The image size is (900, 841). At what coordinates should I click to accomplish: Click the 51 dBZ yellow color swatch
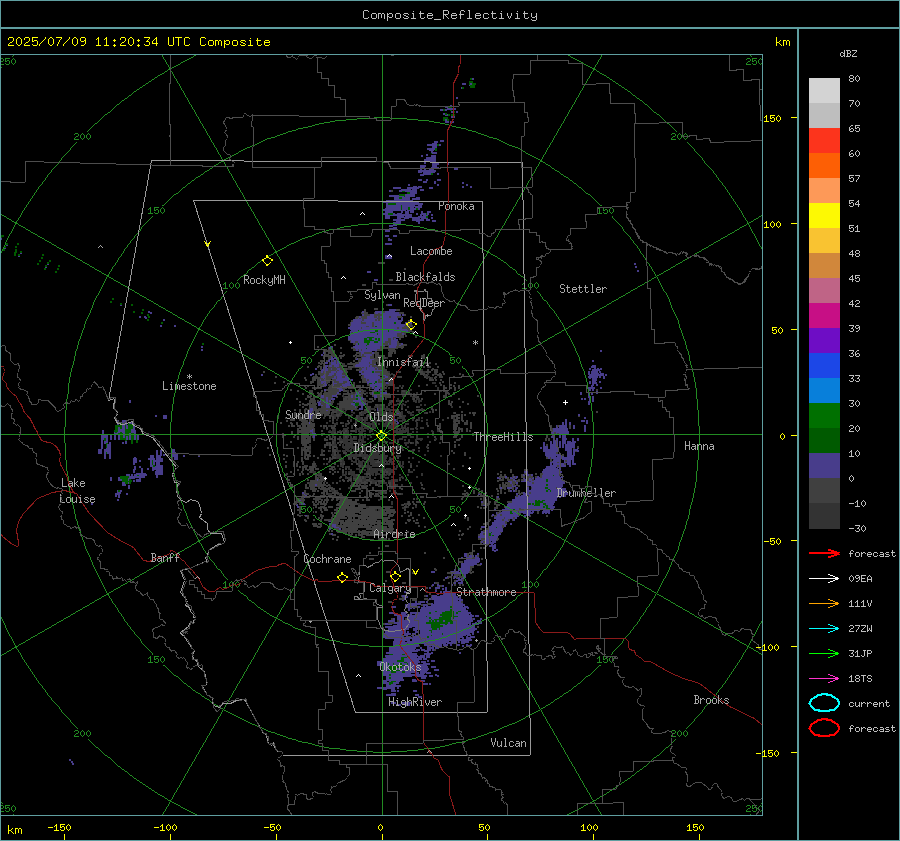[x=824, y=215]
